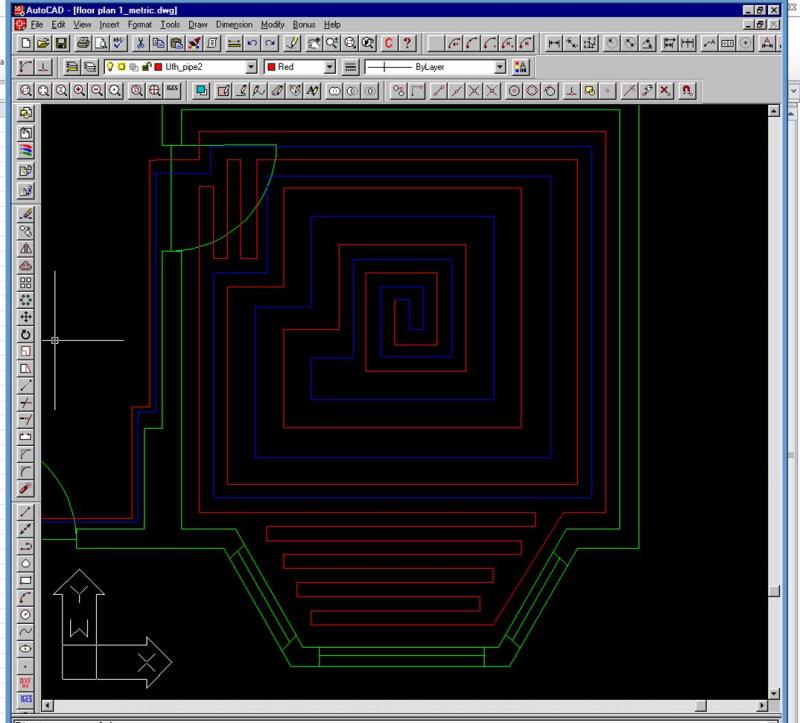Open the Modify menu

(x=272, y=23)
